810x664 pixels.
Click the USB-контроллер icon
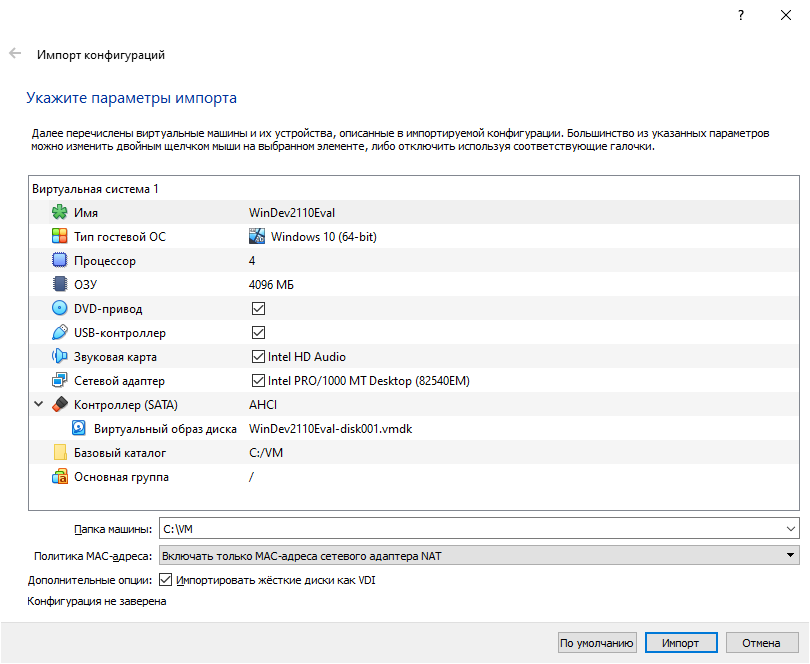tap(57, 332)
